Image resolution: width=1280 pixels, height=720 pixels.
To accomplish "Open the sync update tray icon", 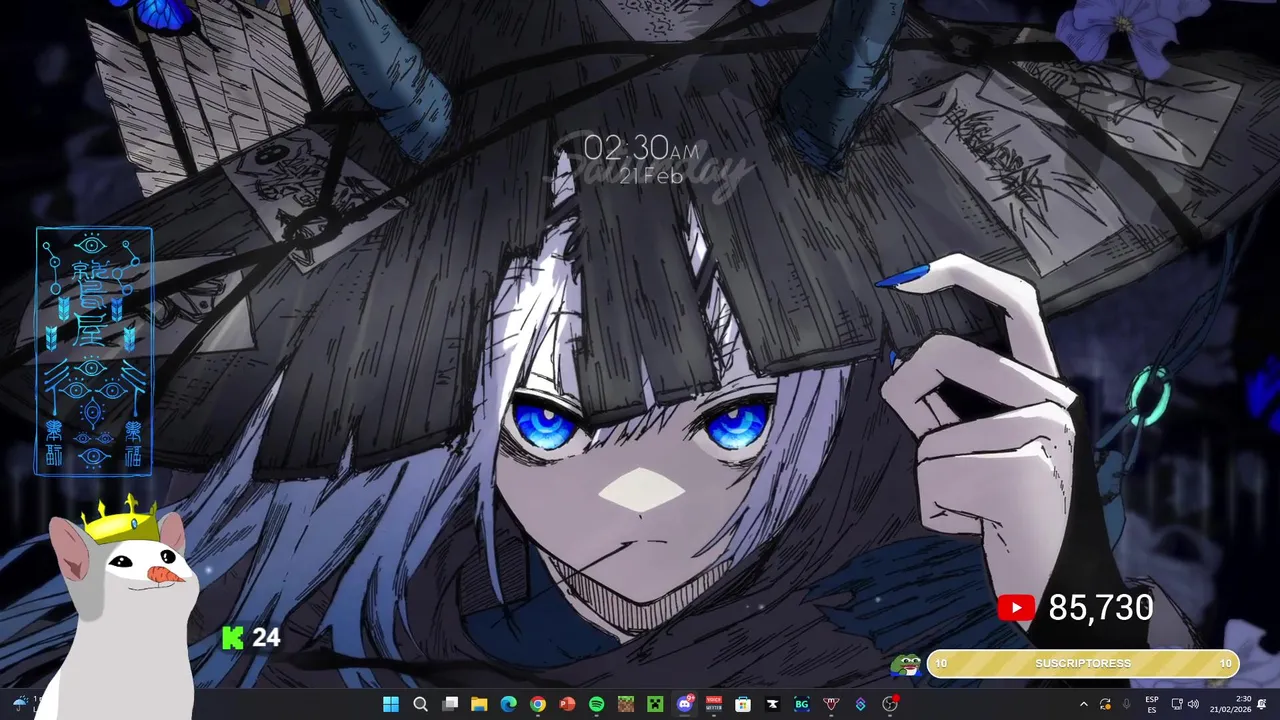I will pyautogui.click(x=1105, y=704).
